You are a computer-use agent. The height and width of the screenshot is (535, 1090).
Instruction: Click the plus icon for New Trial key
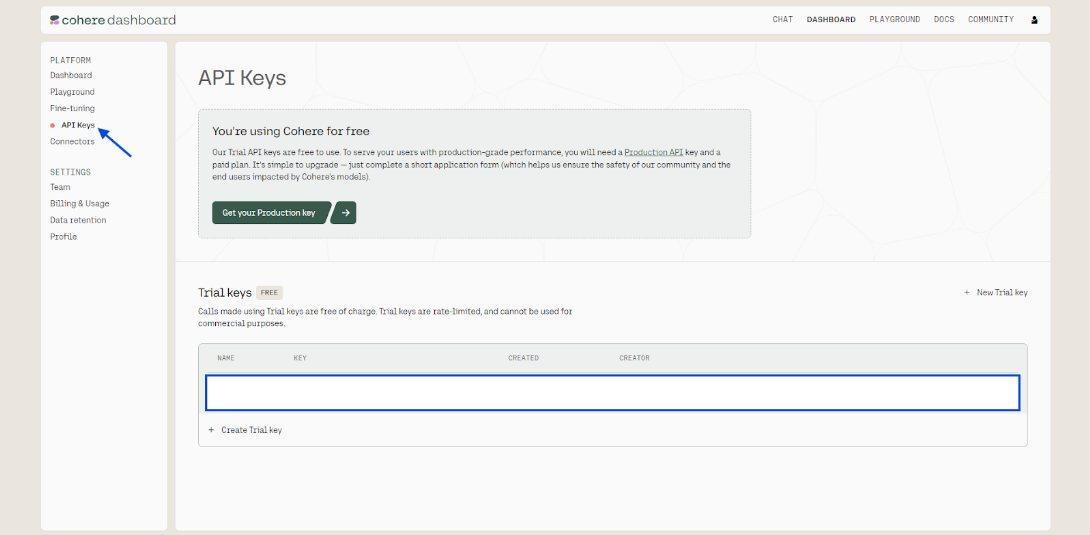coord(967,293)
